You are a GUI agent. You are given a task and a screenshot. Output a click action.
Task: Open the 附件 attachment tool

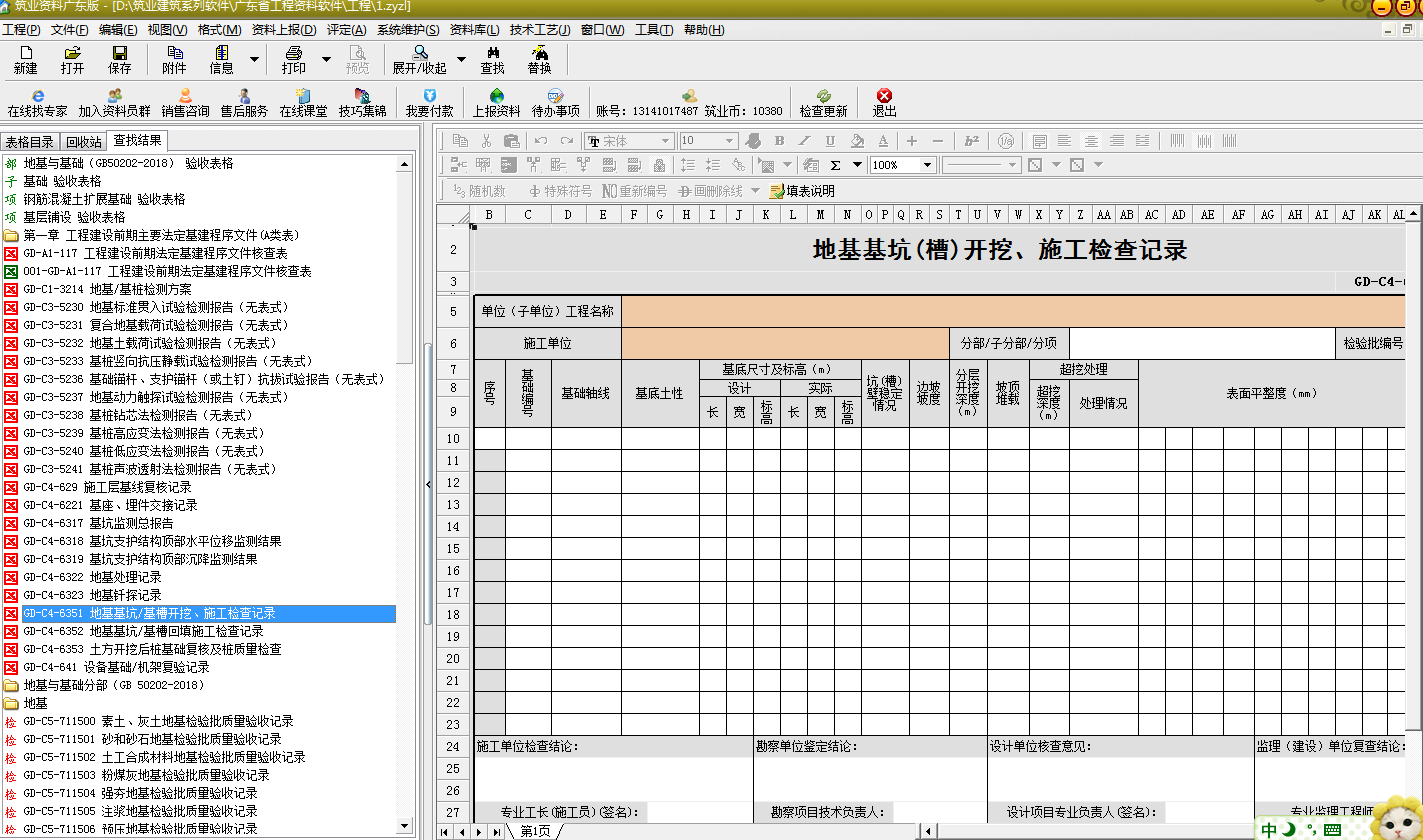(x=174, y=59)
